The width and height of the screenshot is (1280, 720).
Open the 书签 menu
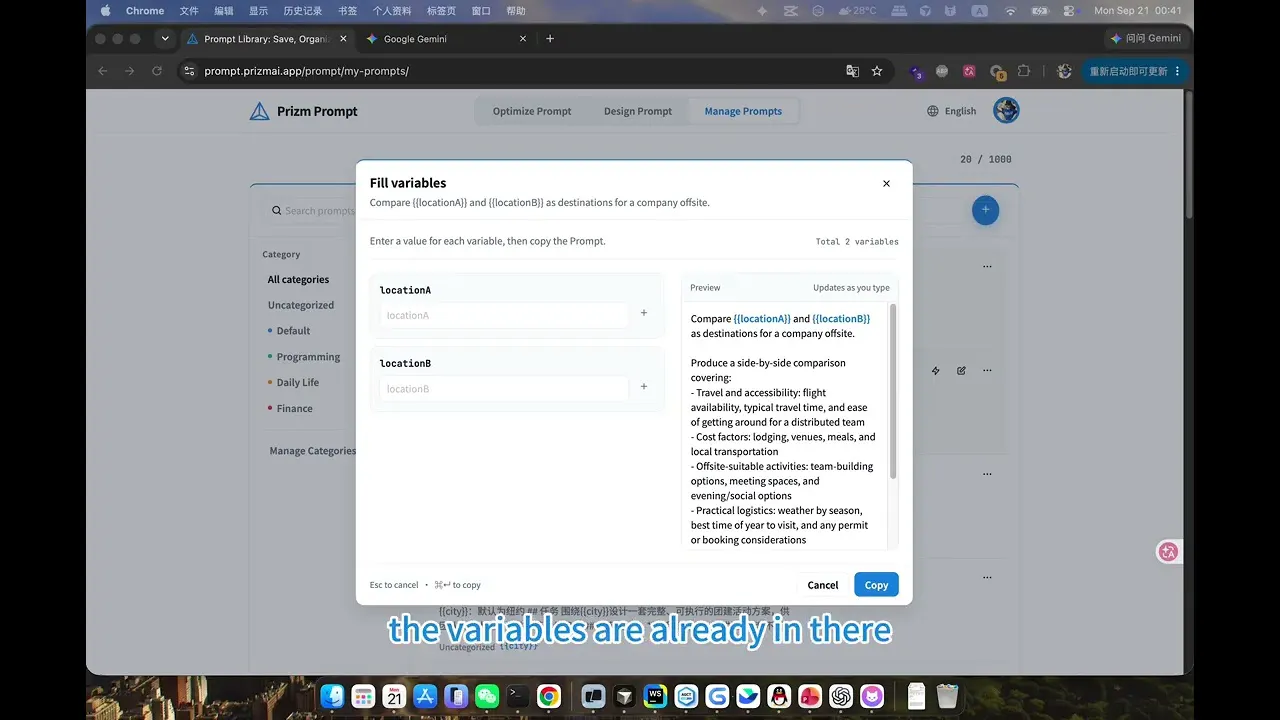pyautogui.click(x=348, y=11)
